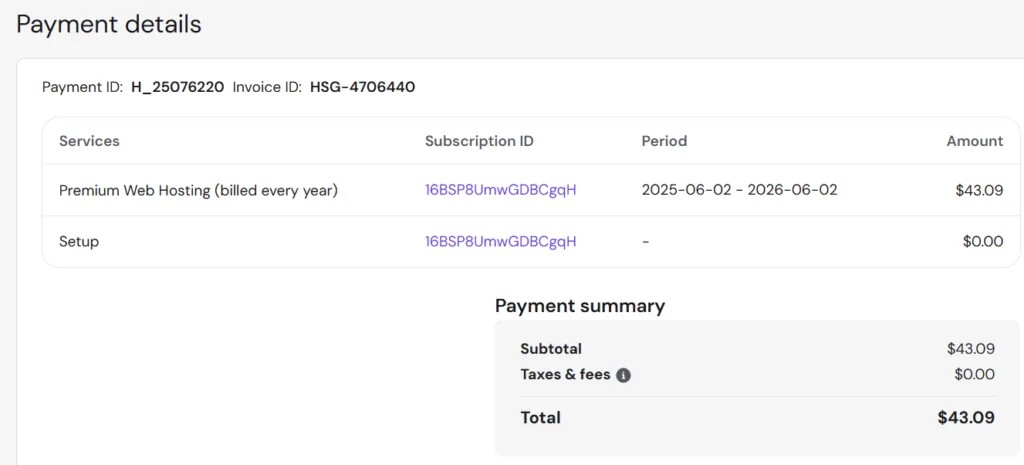Select the Invoice ID: label

tap(267, 87)
